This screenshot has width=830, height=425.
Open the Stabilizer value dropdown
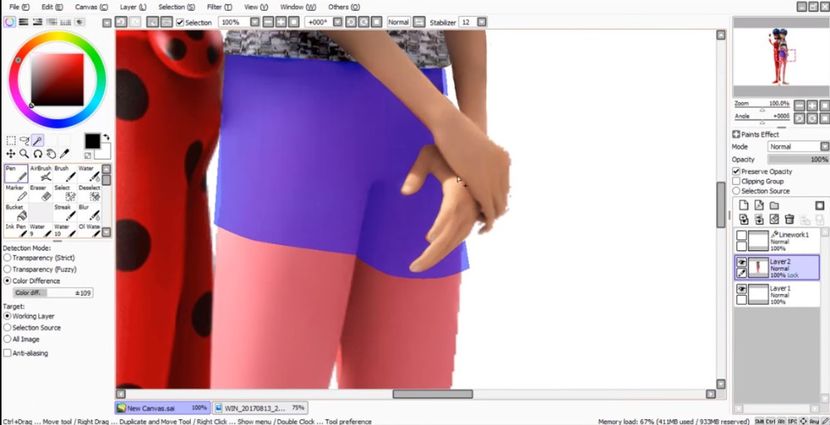click(x=482, y=22)
